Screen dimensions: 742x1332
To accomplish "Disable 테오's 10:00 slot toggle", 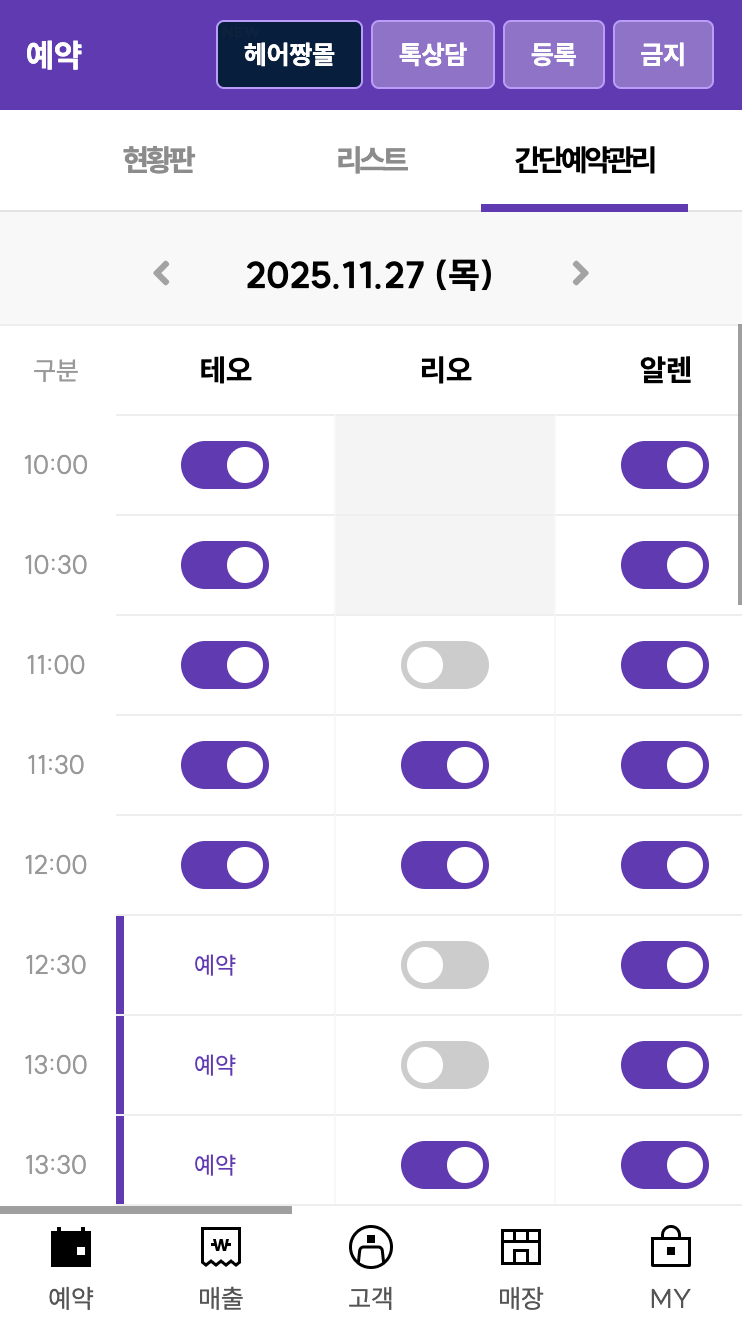I will click(225, 465).
